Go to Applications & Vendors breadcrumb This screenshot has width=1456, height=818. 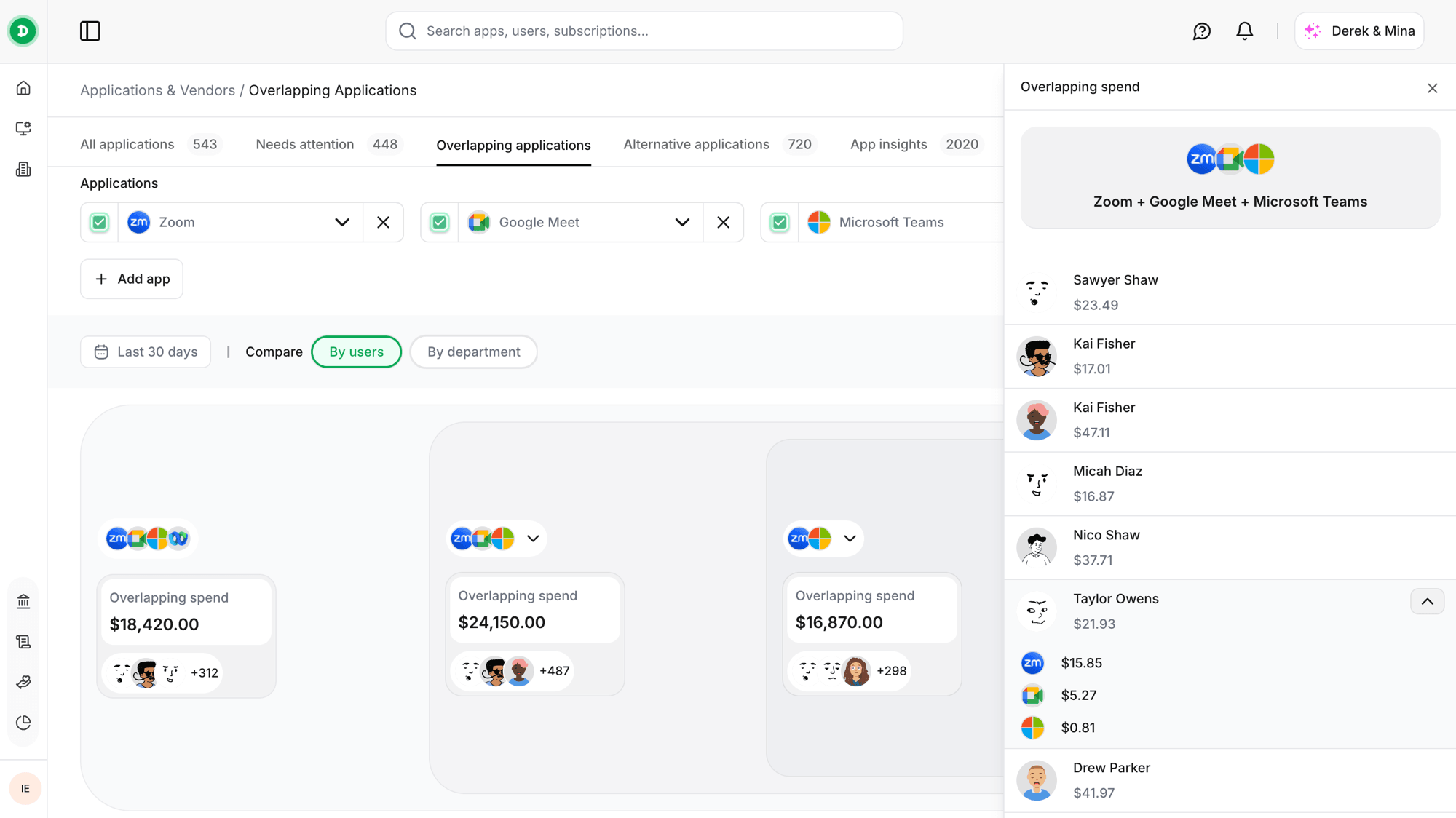157,91
